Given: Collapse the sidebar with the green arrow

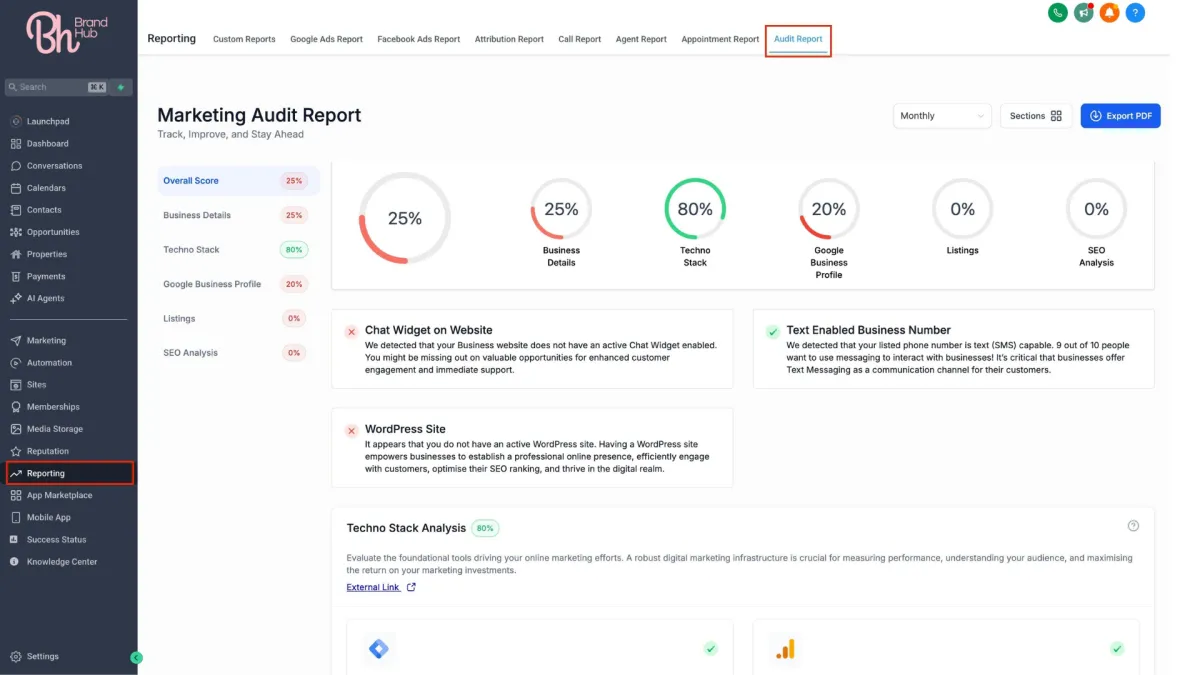Looking at the screenshot, I should pos(137,657).
